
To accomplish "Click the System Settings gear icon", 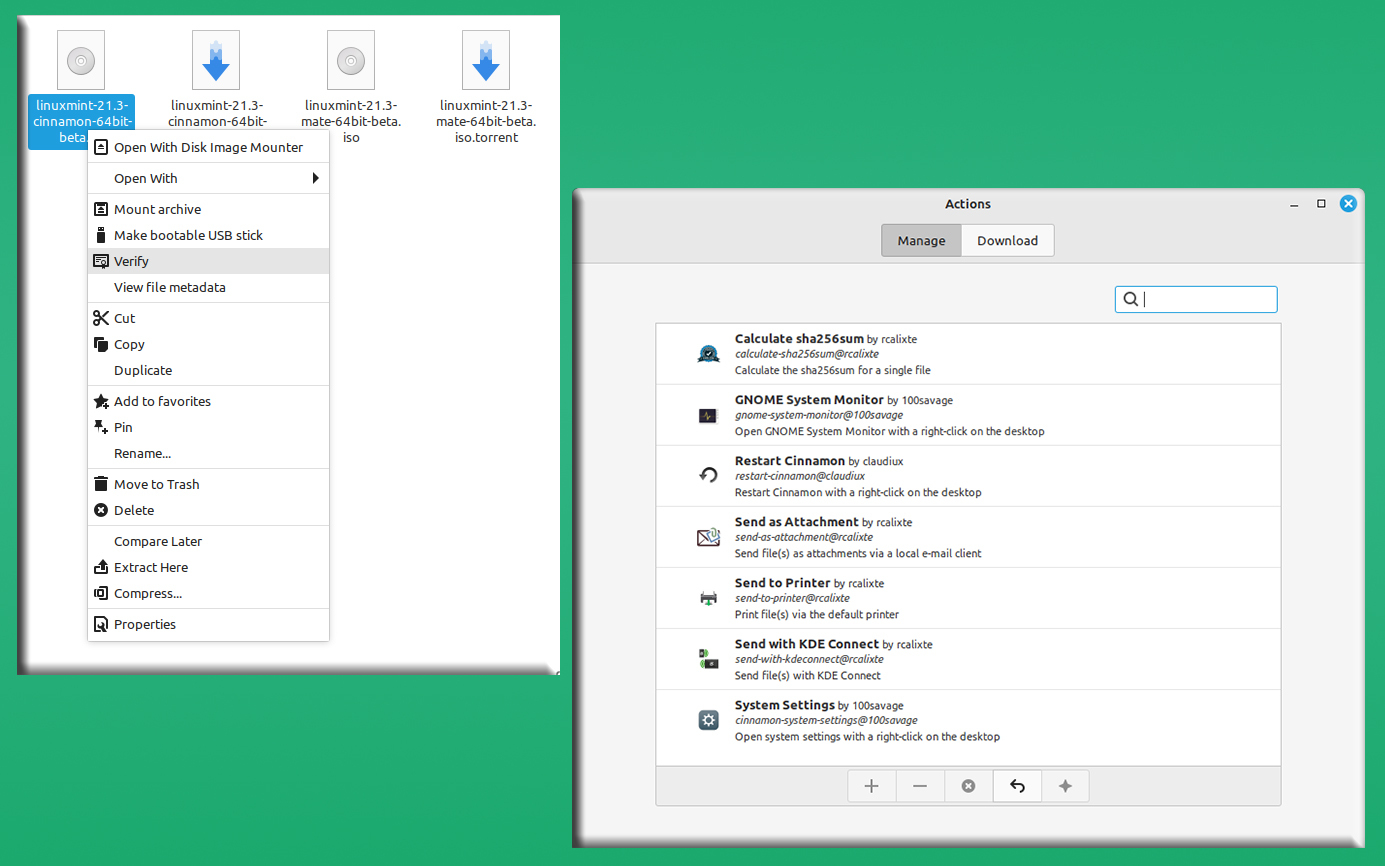I will coord(708,720).
